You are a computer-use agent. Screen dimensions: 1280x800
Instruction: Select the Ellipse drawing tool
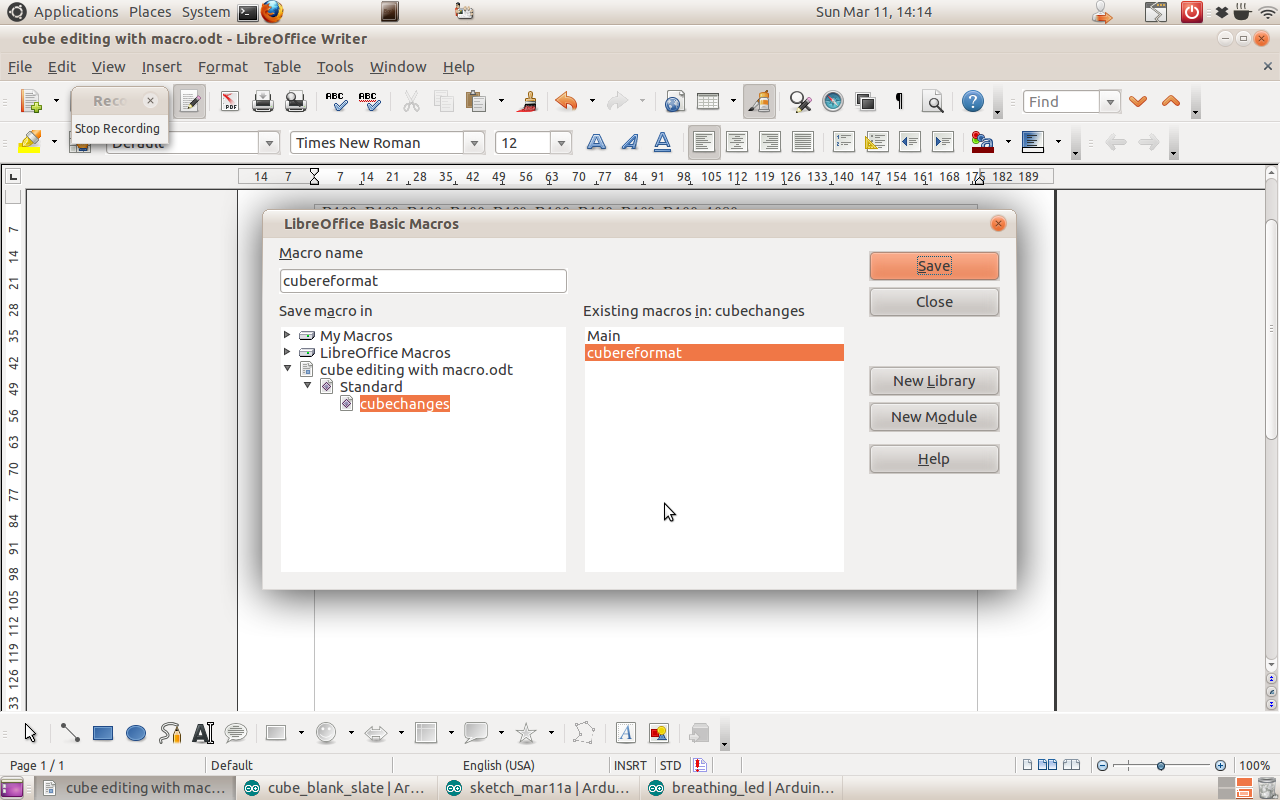click(136, 733)
